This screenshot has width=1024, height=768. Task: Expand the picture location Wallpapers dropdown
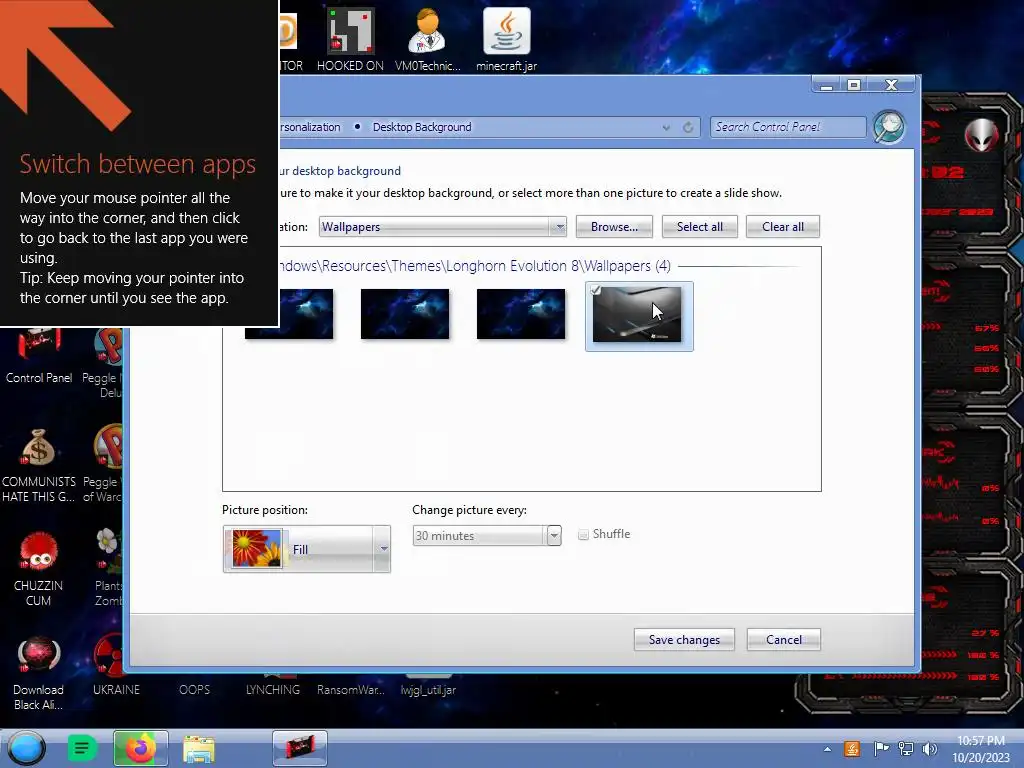click(558, 227)
